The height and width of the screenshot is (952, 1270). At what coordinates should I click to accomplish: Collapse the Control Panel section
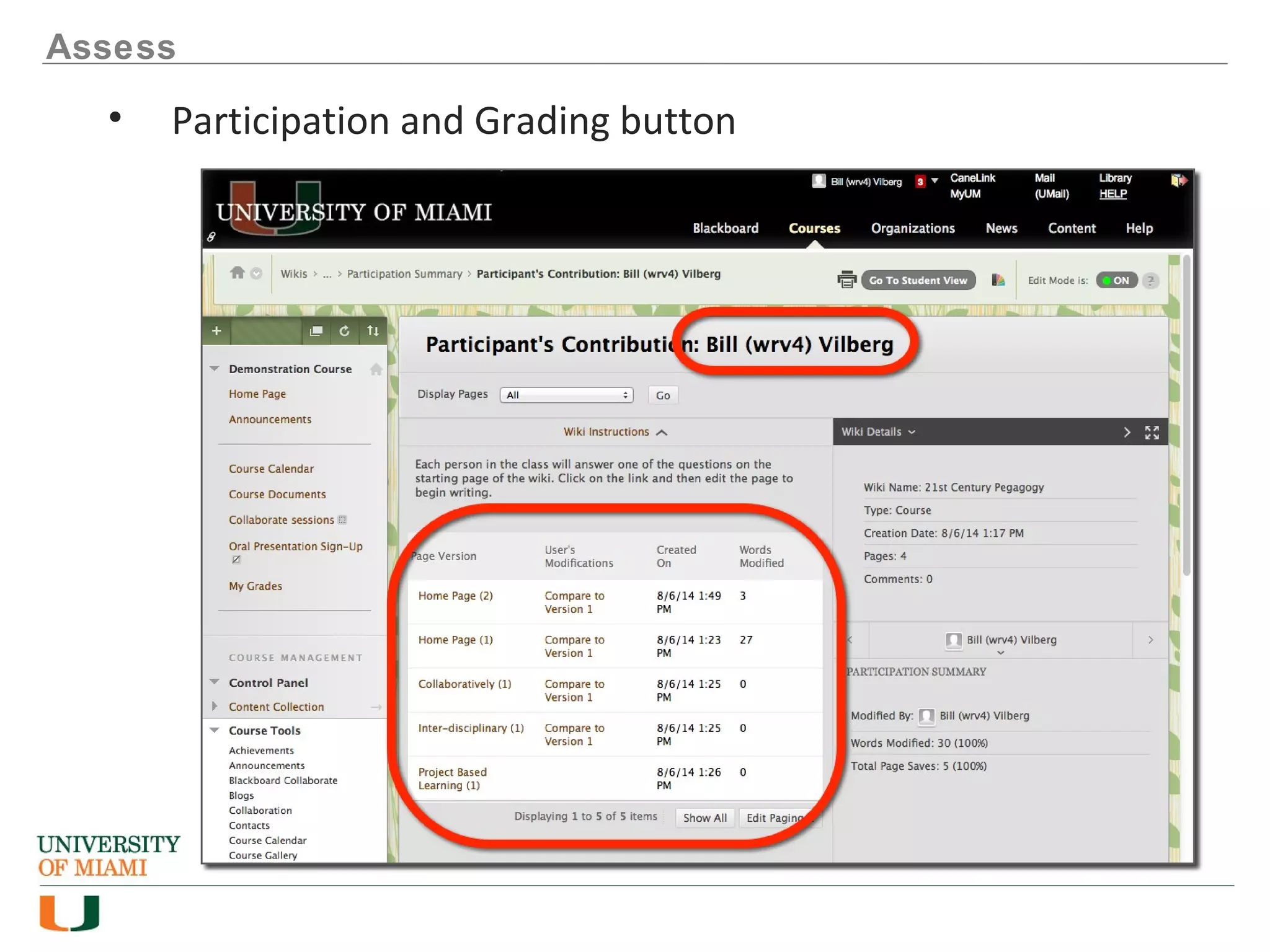[215, 681]
